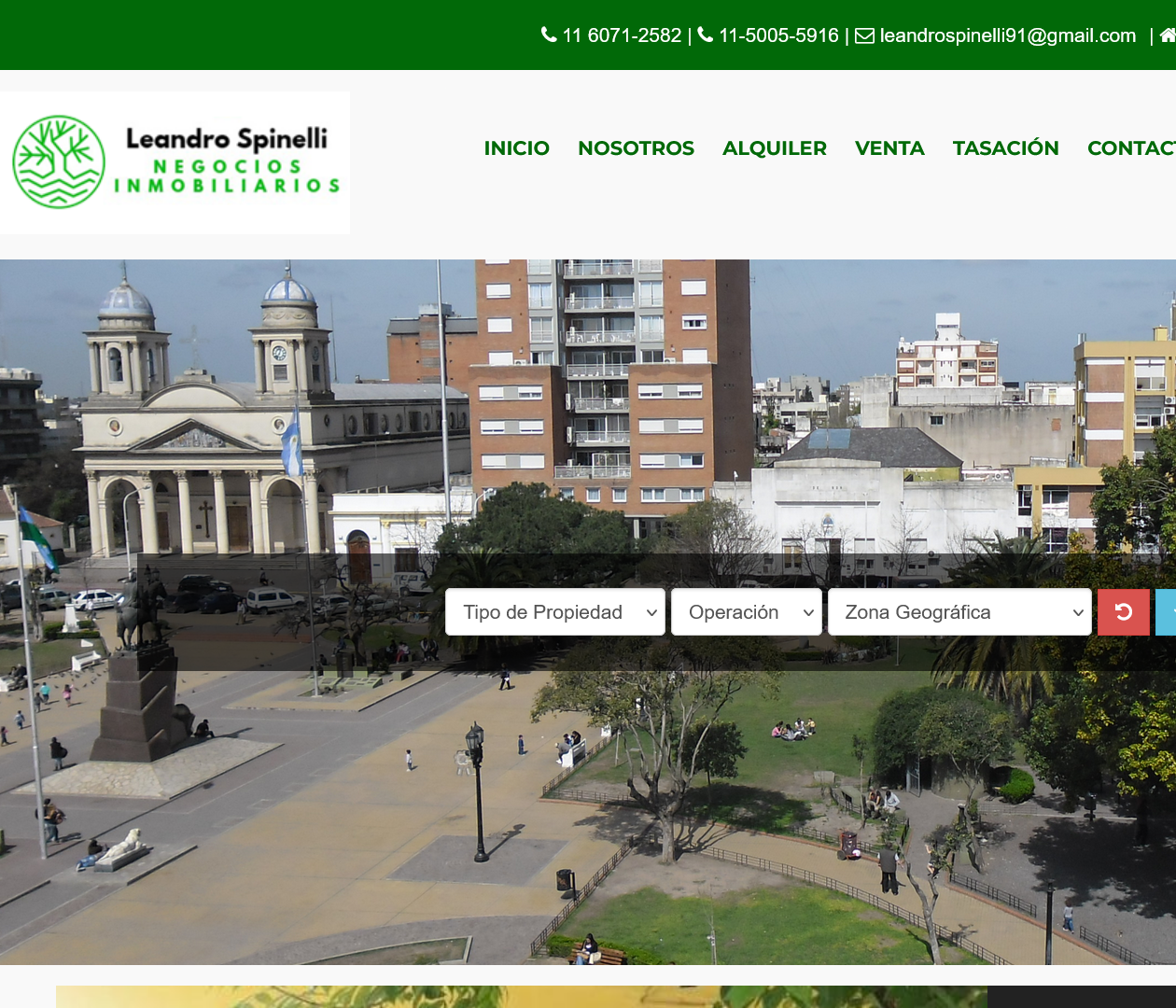
Task: Click the first phone icon in the top bar
Action: tap(549, 35)
